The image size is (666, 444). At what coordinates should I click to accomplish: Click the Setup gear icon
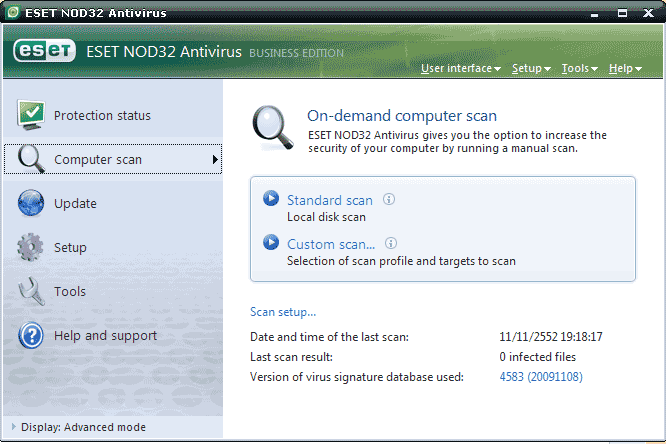point(32,247)
